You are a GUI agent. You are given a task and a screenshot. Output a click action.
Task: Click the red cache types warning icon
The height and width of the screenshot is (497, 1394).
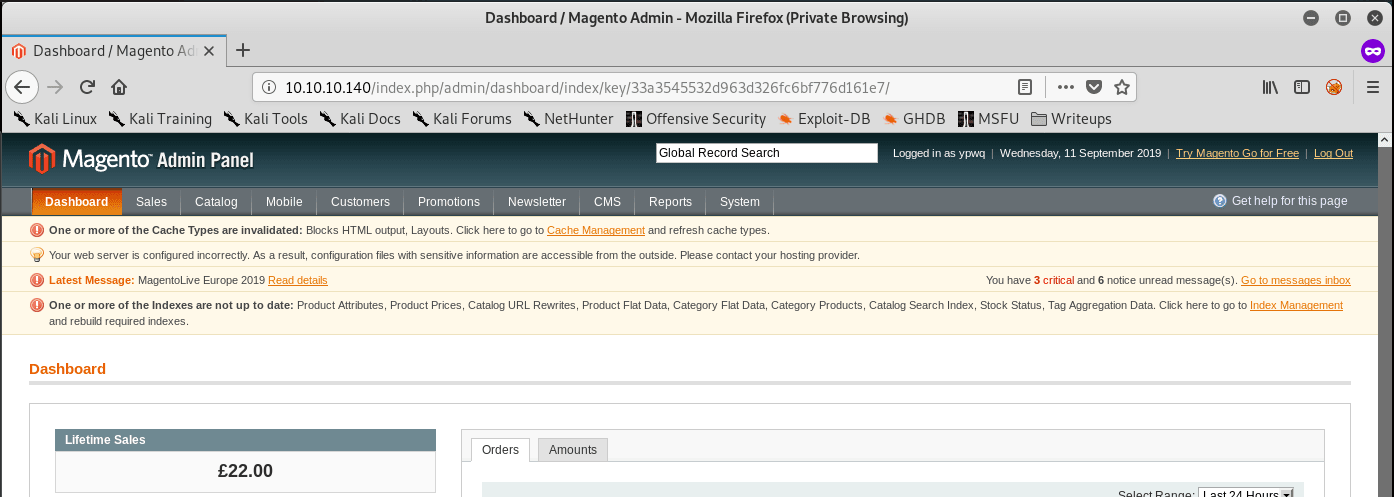37,230
